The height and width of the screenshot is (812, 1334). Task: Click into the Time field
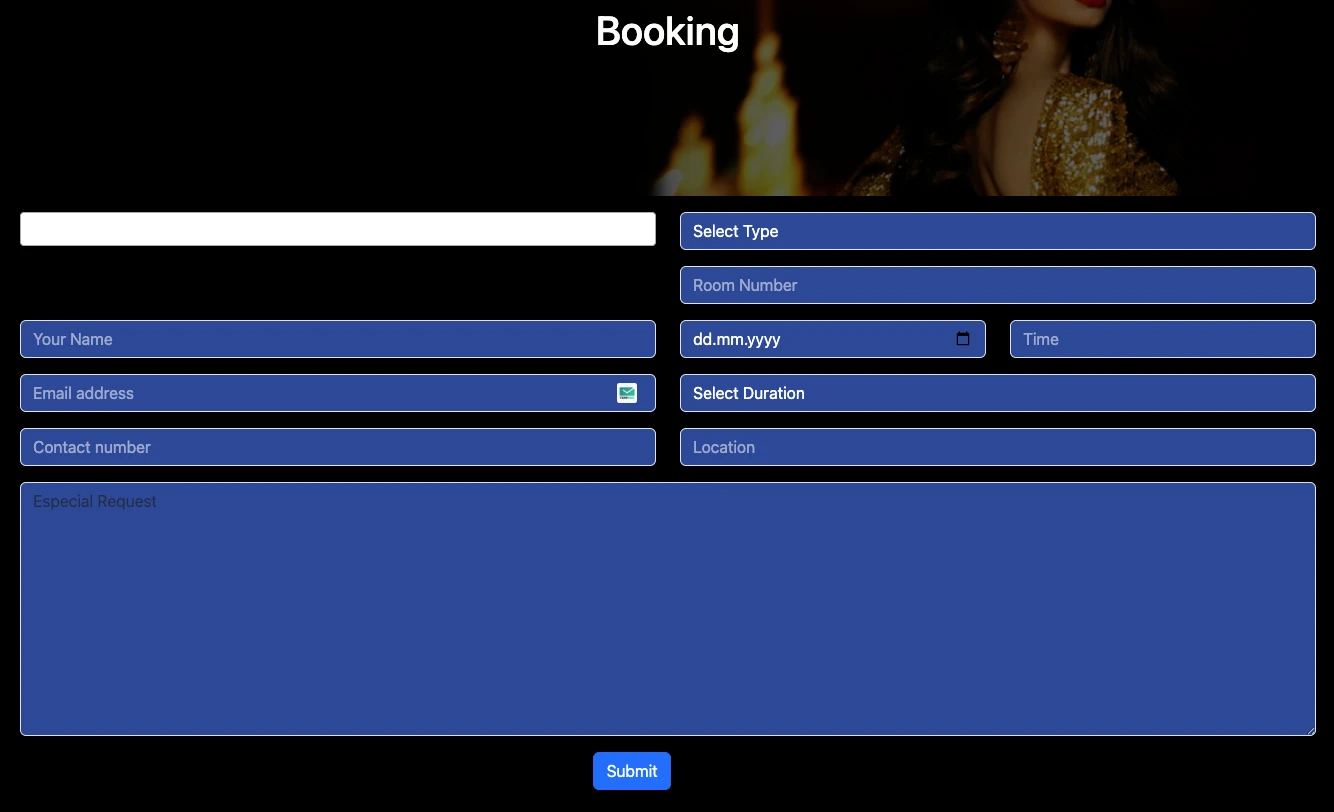coord(1163,339)
